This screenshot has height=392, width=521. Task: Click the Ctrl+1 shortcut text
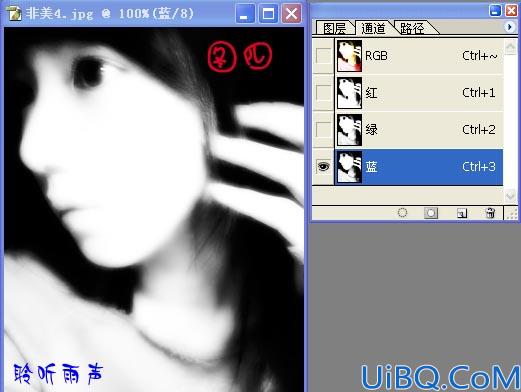click(x=479, y=92)
